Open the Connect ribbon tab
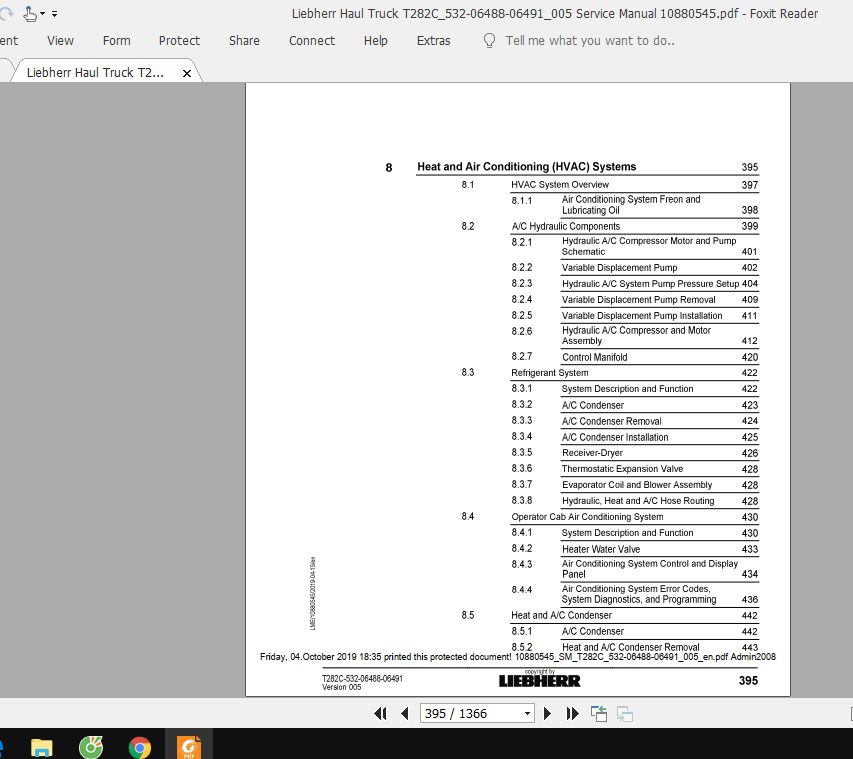 point(312,41)
